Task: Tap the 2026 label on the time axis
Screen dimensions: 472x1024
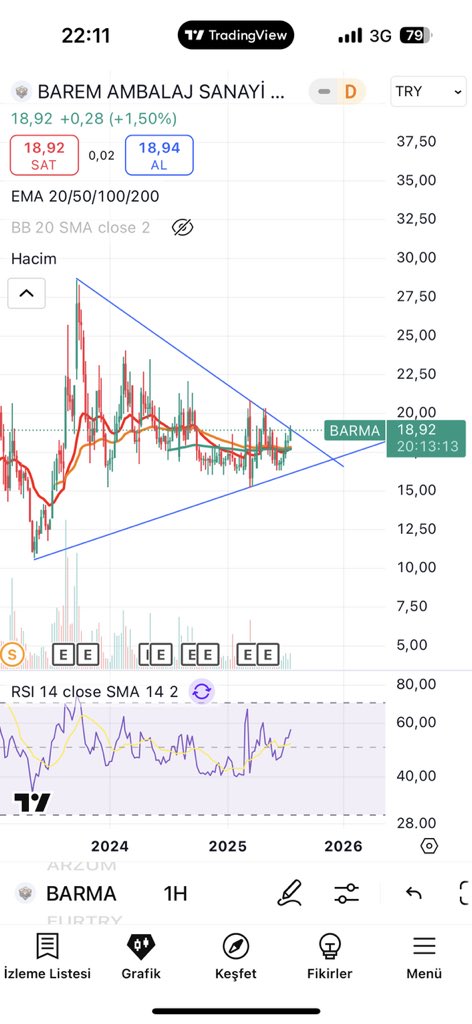Action: 343,846
